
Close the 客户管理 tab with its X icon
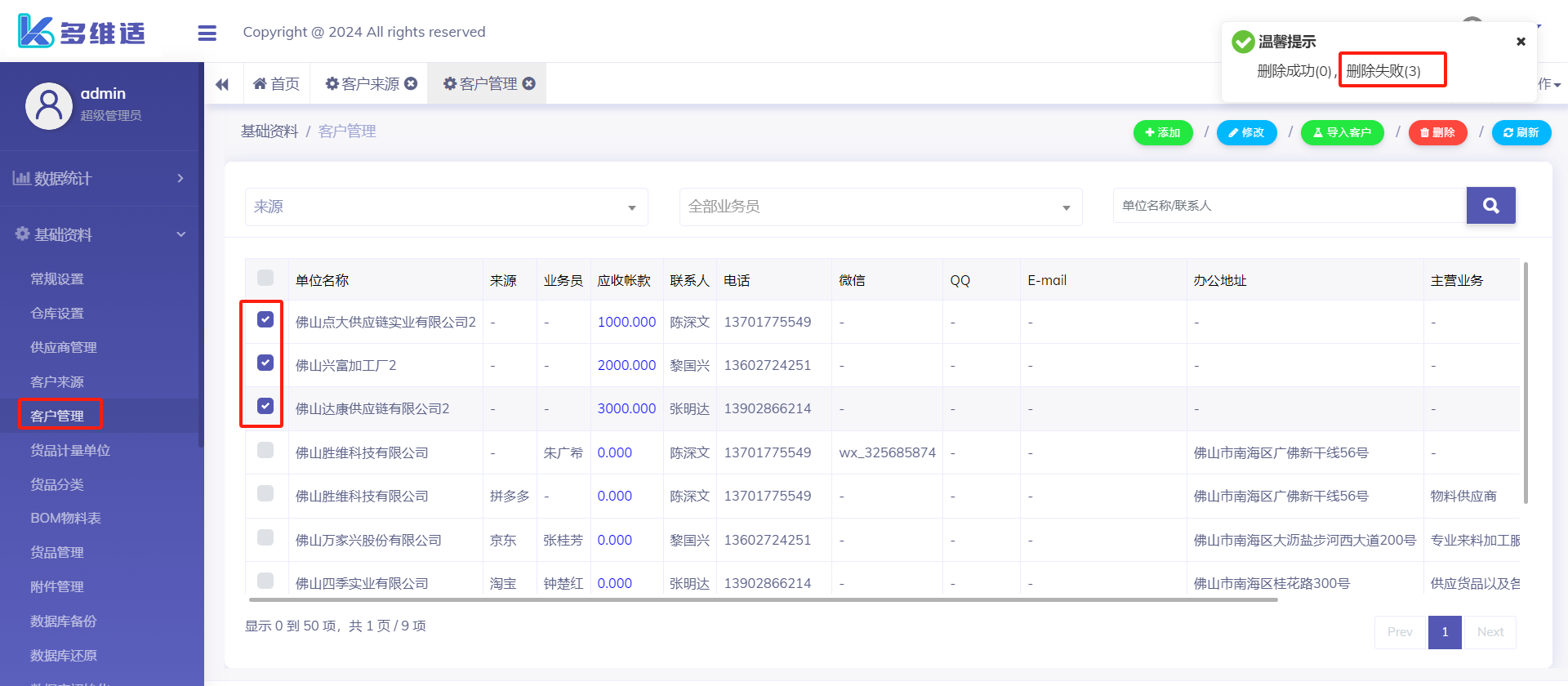pyautogui.click(x=529, y=83)
